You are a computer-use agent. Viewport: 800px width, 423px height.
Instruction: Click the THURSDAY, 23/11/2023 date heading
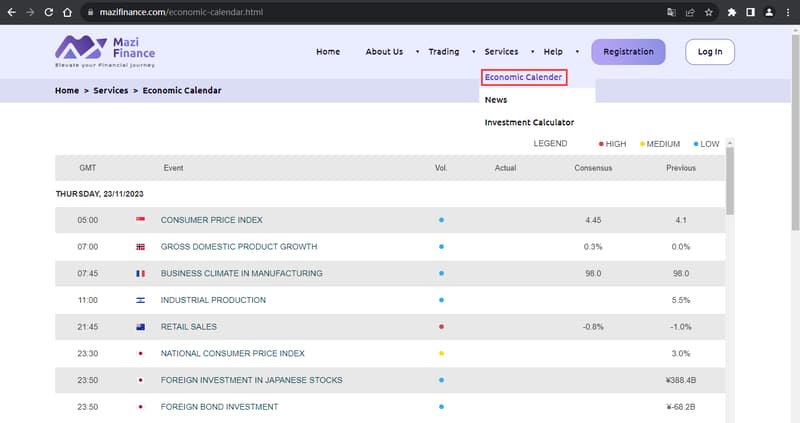point(99,194)
